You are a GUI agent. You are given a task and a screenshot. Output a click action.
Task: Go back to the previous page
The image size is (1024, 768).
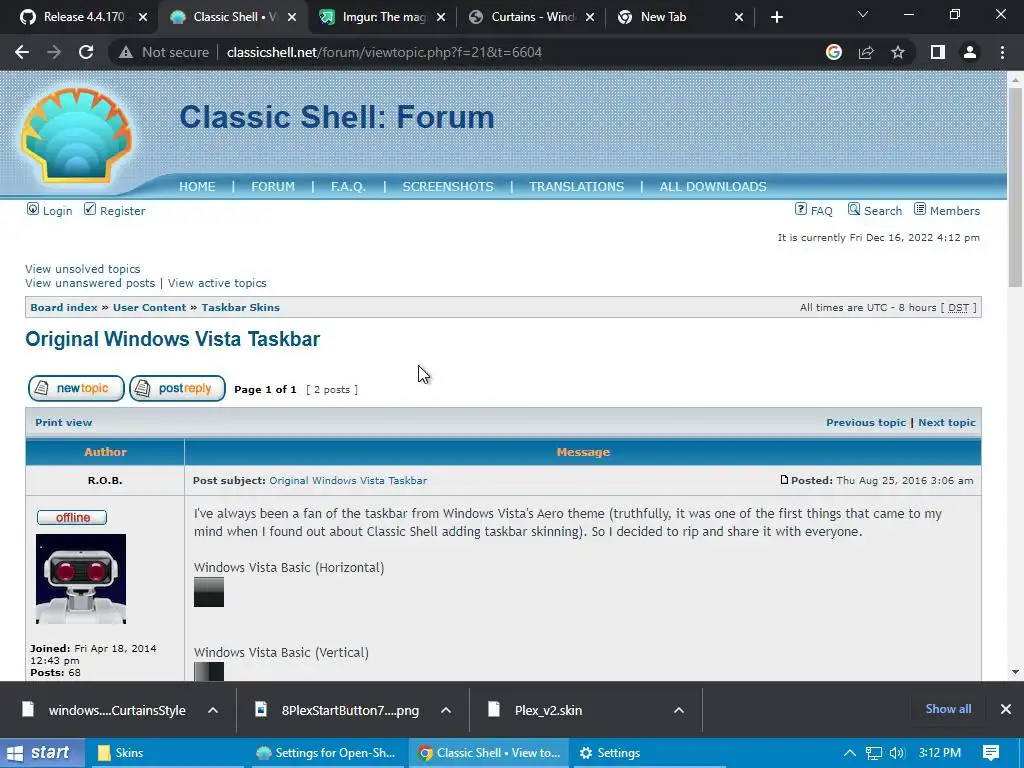(22, 52)
